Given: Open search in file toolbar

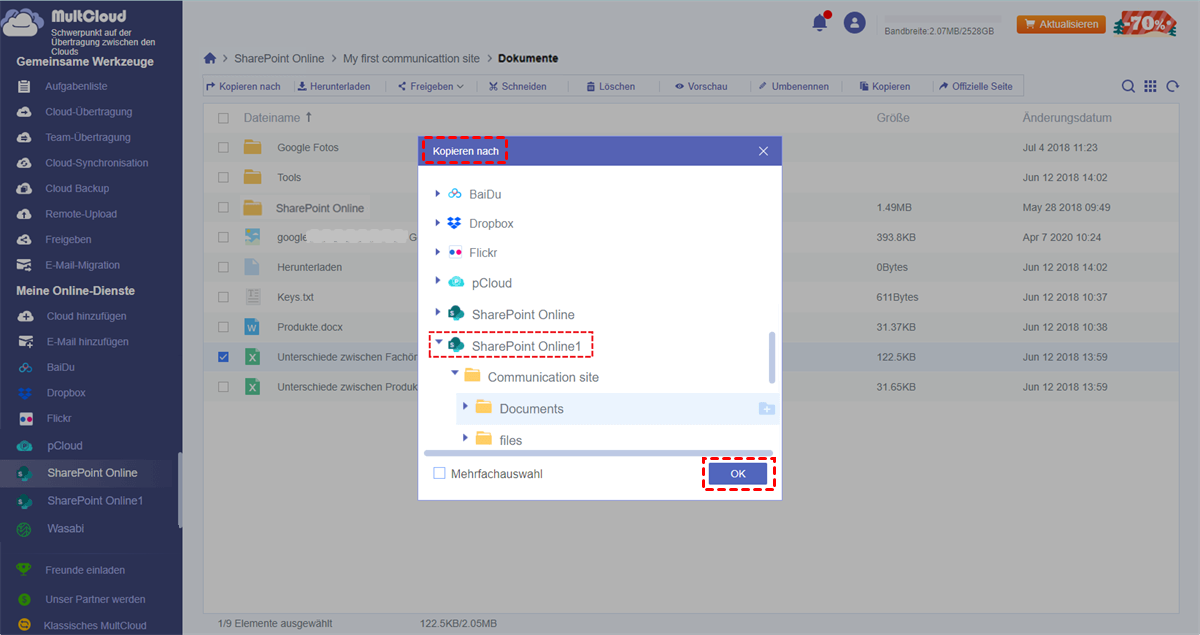Looking at the screenshot, I should tap(1128, 87).
